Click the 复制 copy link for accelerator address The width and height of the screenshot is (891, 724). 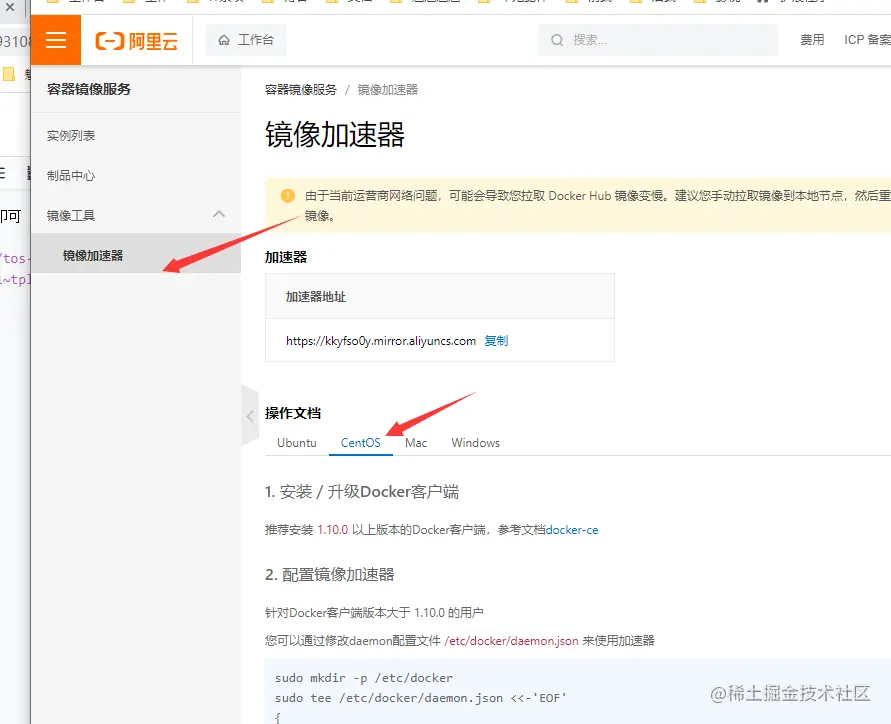tap(496, 340)
